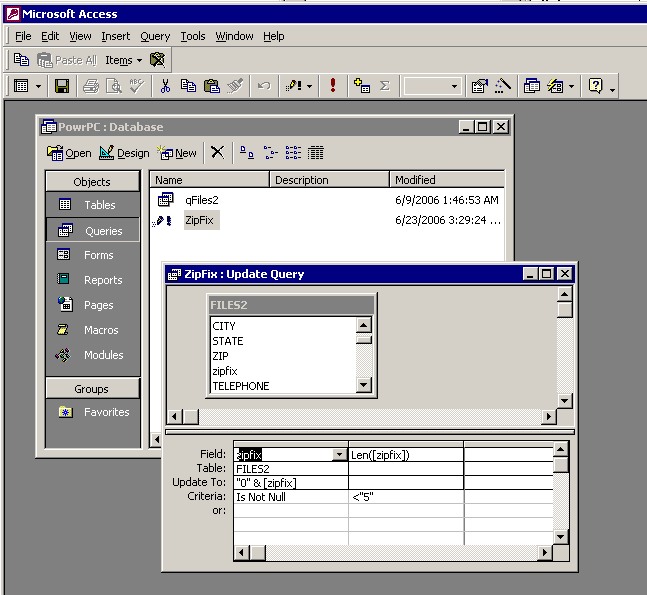
Task: Toggle the Totals sigma icon
Action: 385,86
